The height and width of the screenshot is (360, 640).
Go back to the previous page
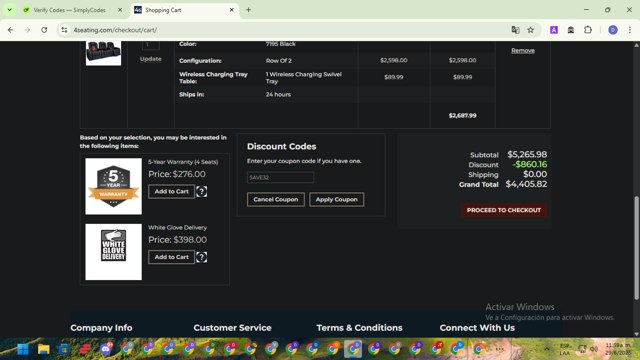point(11,30)
